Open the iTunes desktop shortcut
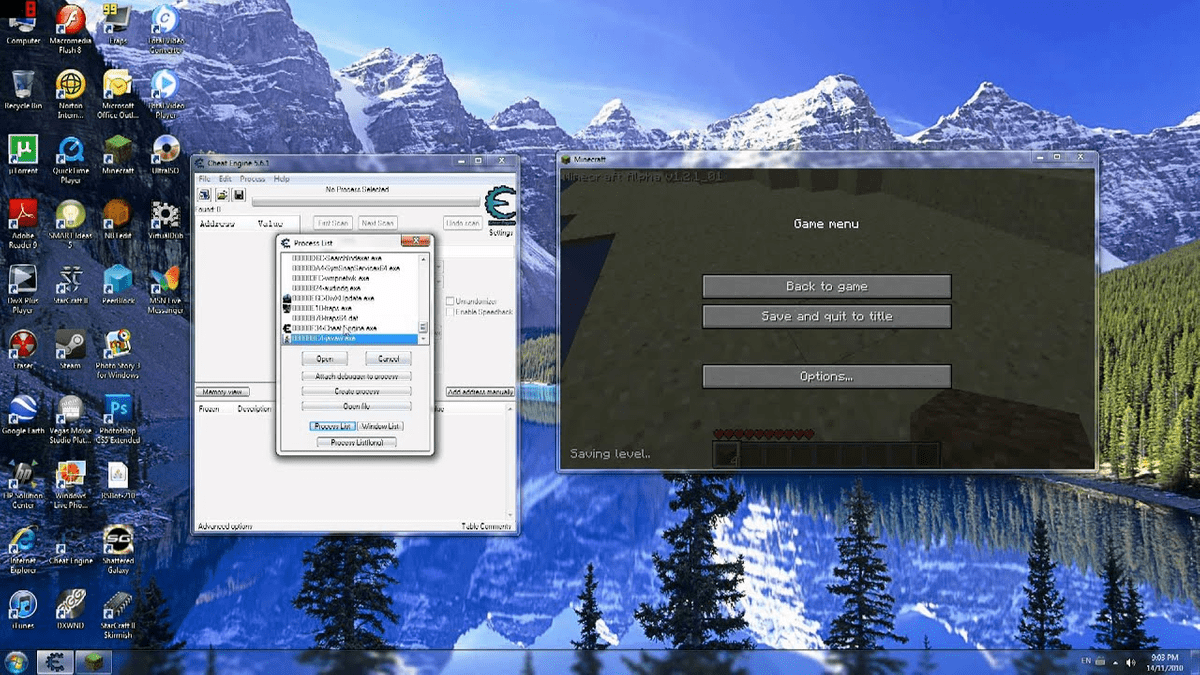1200x675 pixels. coord(23,610)
